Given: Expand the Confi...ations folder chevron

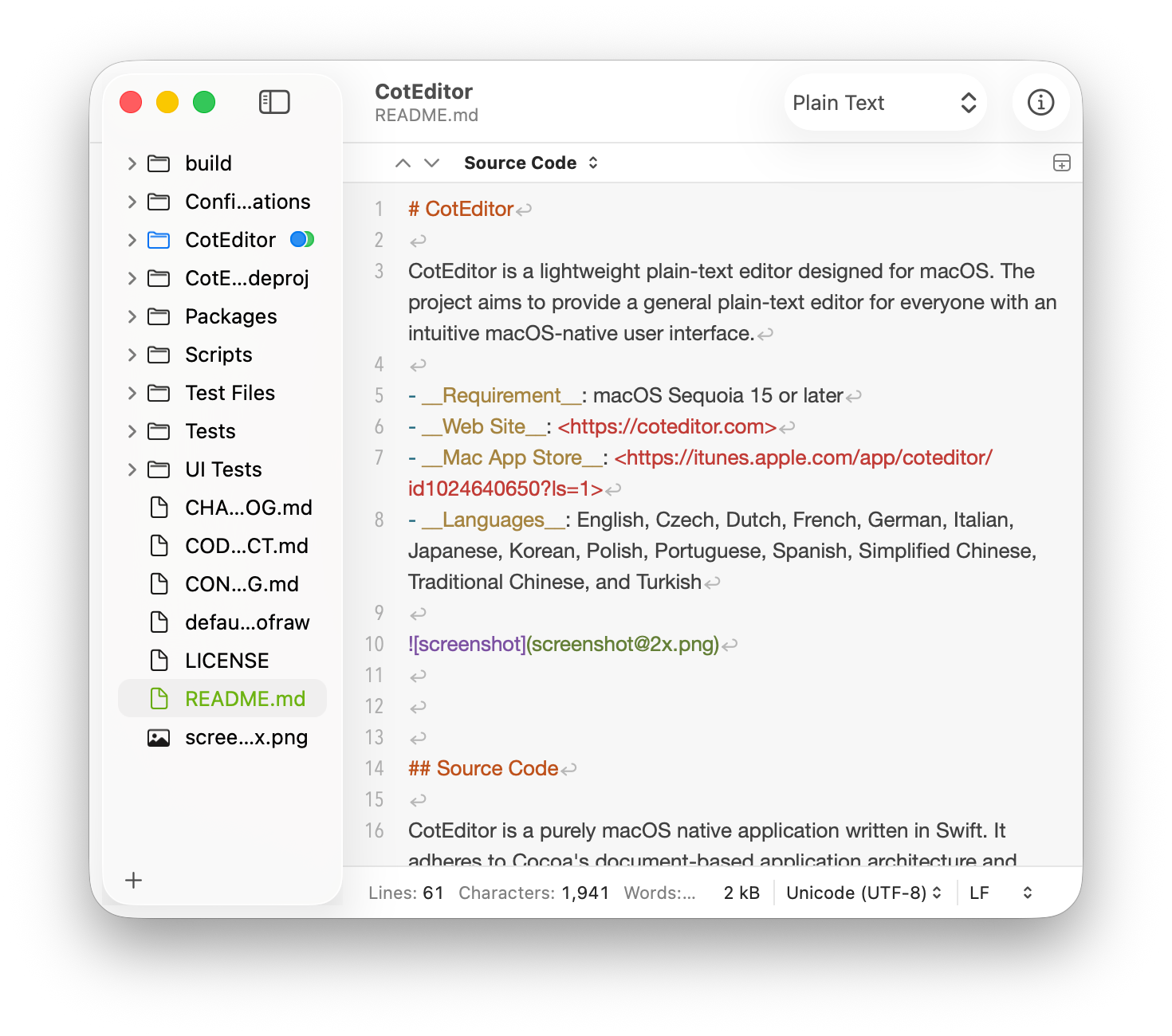Looking at the screenshot, I should pos(132,202).
